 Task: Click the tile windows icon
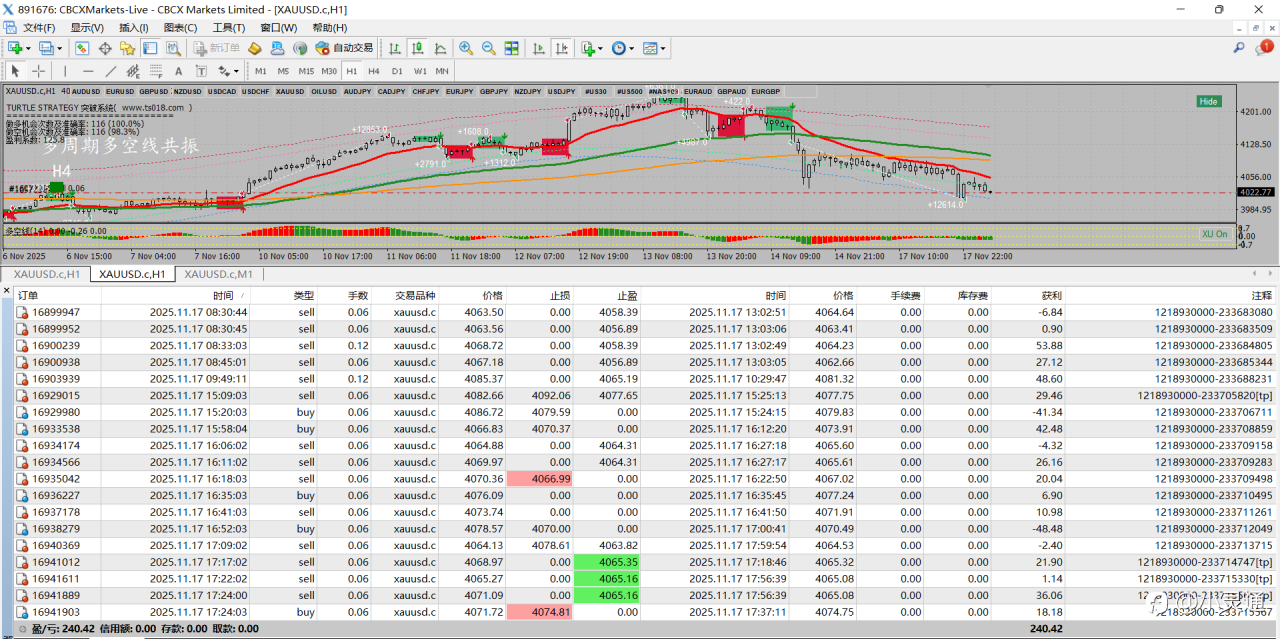click(512, 48)
